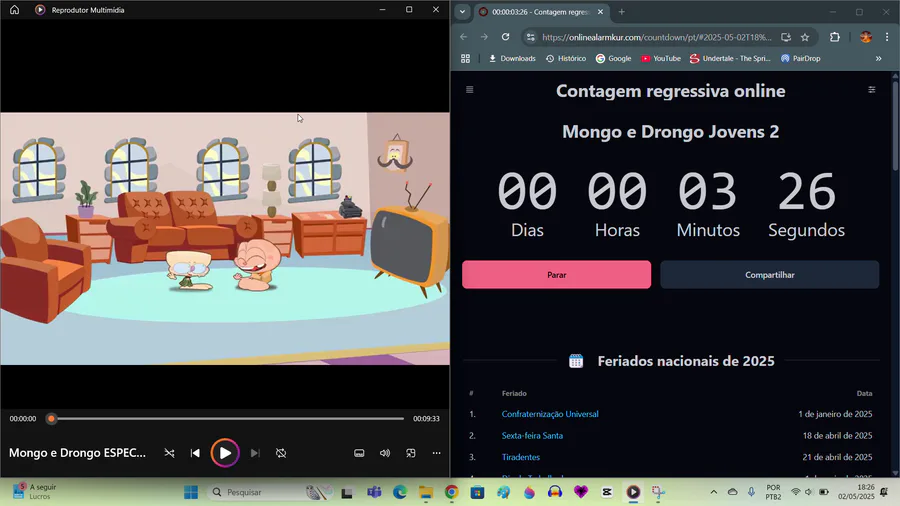Switch to mini player view
Screen dimensions: 900x506
(x=411, y=453)
